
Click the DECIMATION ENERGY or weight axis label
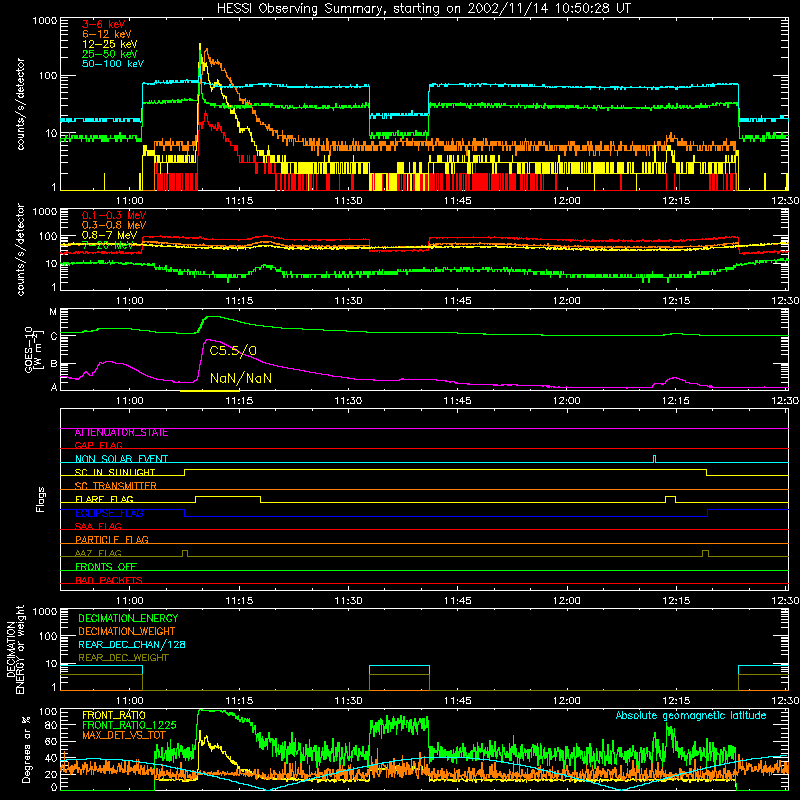point(15,649)
